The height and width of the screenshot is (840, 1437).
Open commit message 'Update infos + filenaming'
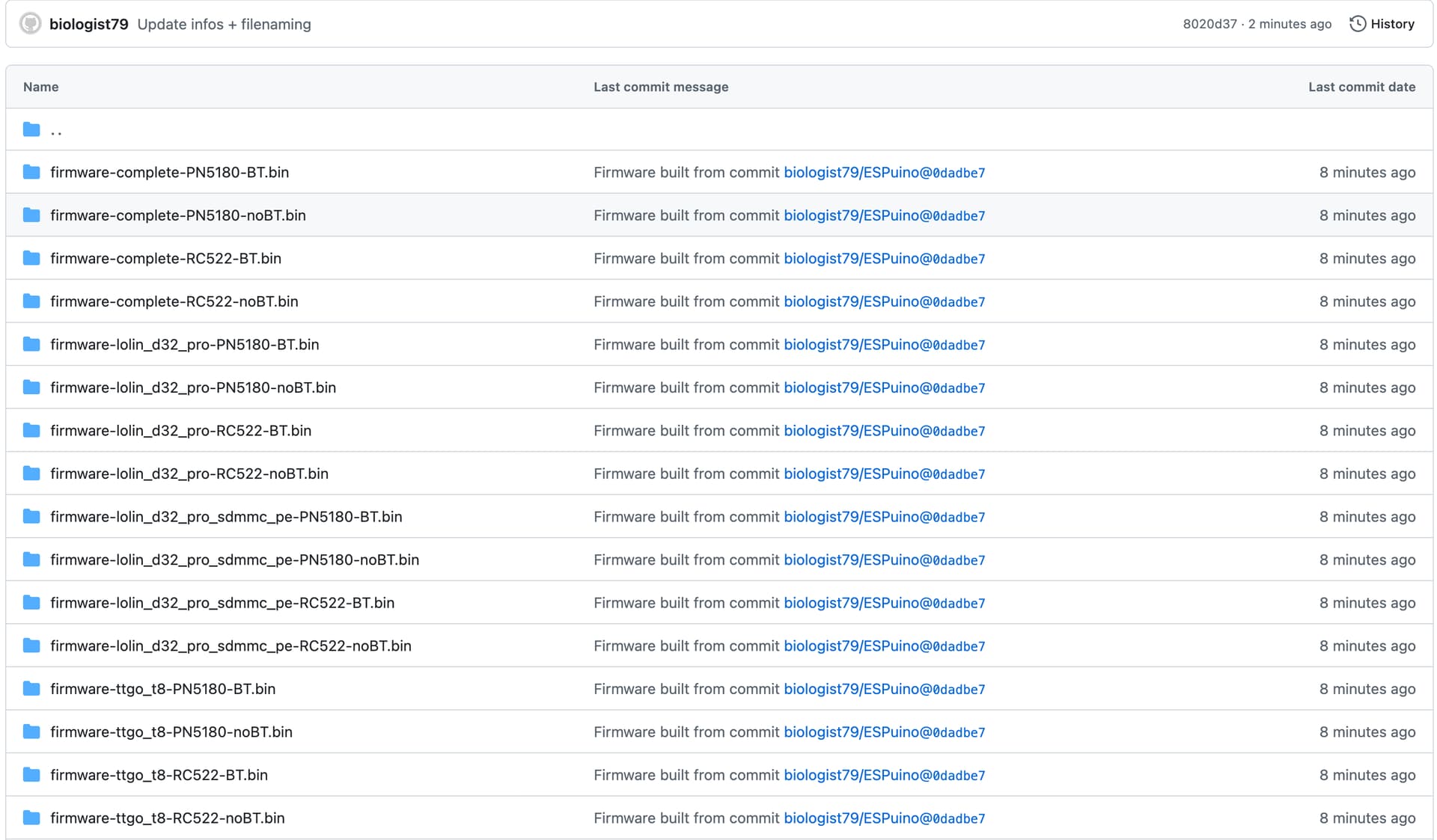[x=224, y=24]
